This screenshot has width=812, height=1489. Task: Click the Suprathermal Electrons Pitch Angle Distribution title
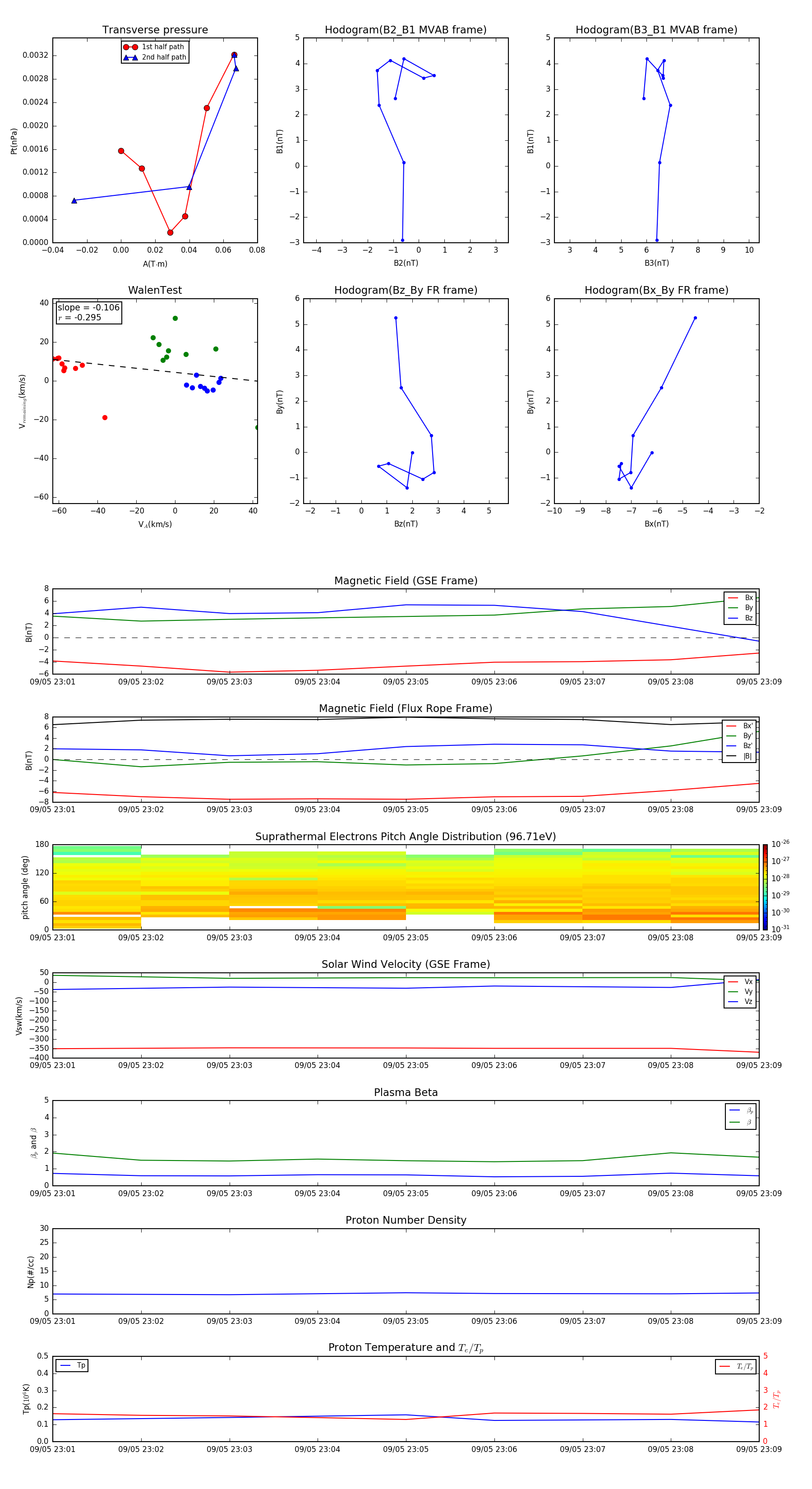click(x=406, y=837)
